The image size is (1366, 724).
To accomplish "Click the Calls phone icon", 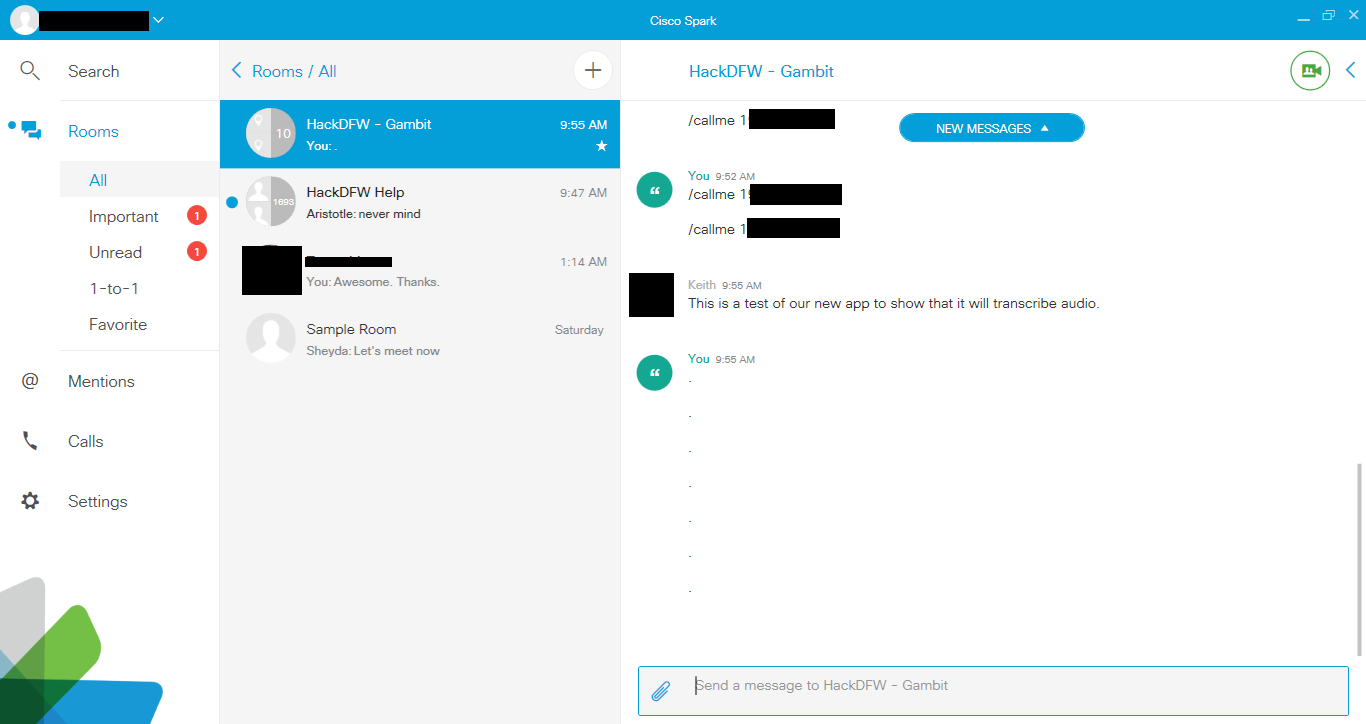I will click(x=30, y=441).
